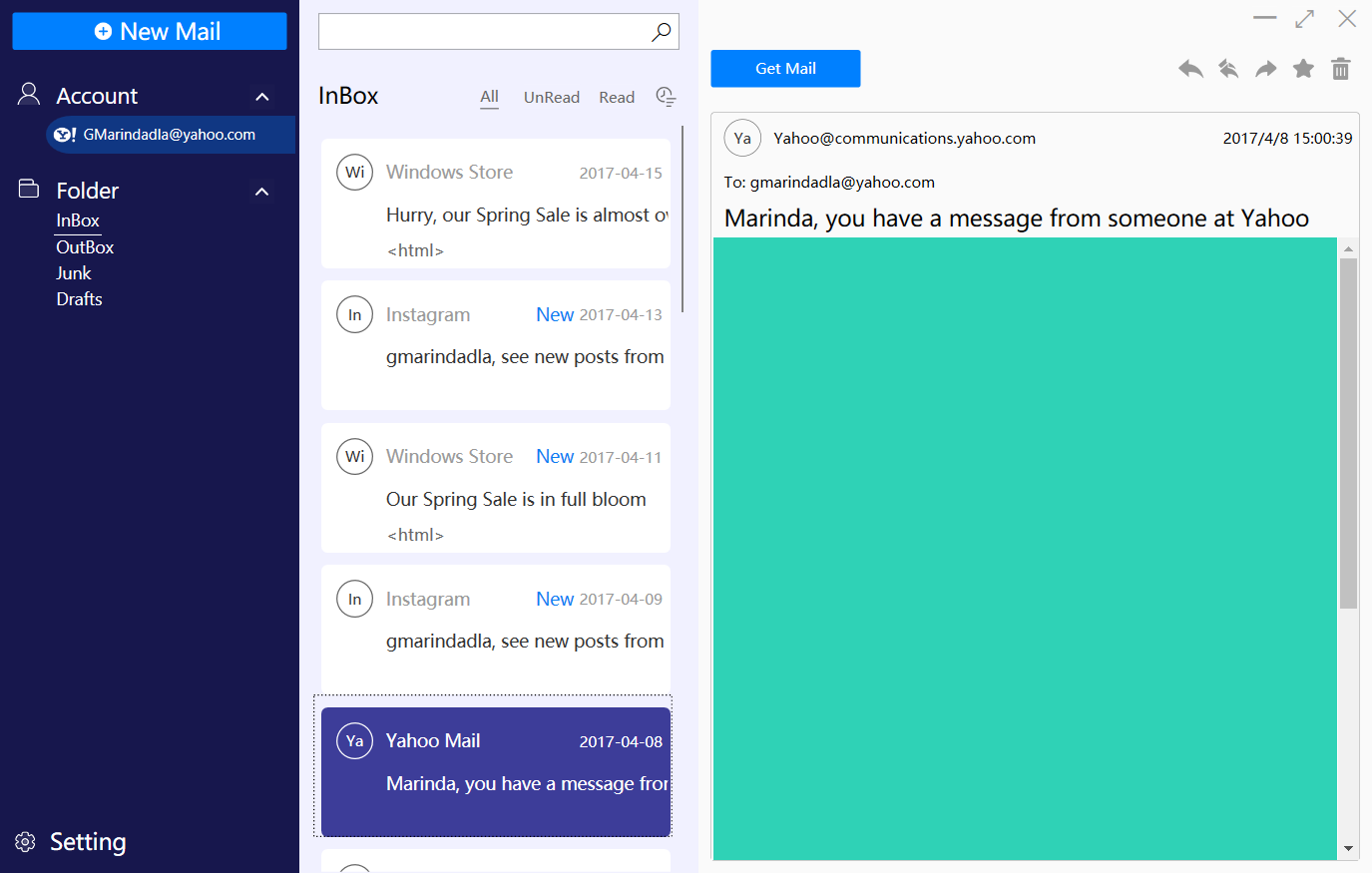Click 'Our Spring Sale is in full bloom' subject

click(516, 499)
